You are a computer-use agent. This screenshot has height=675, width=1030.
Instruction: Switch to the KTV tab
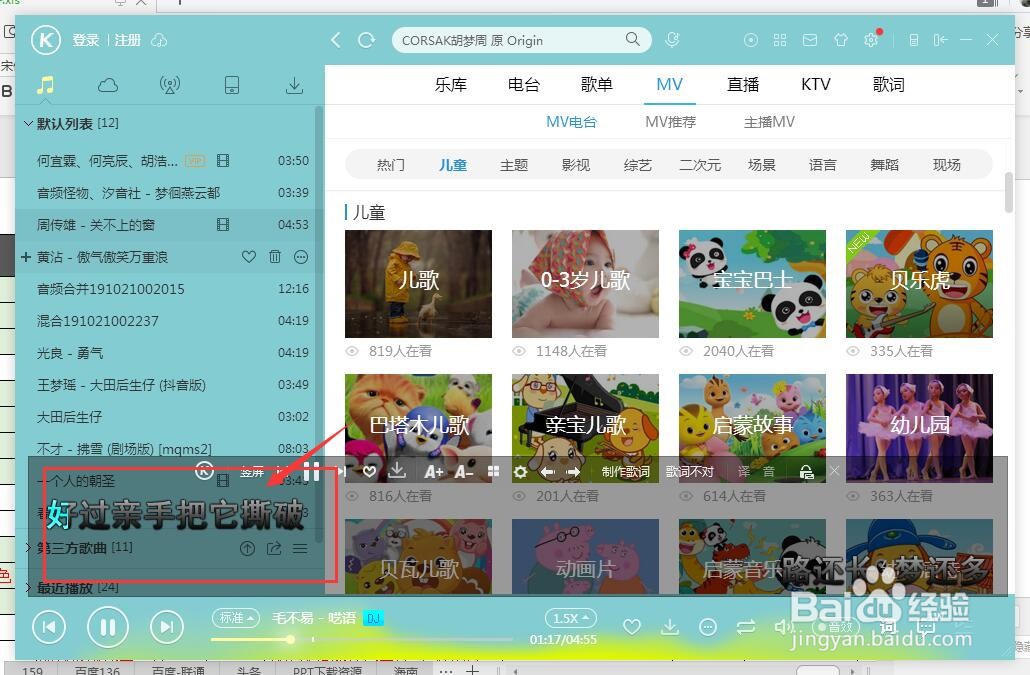(815, 84)
